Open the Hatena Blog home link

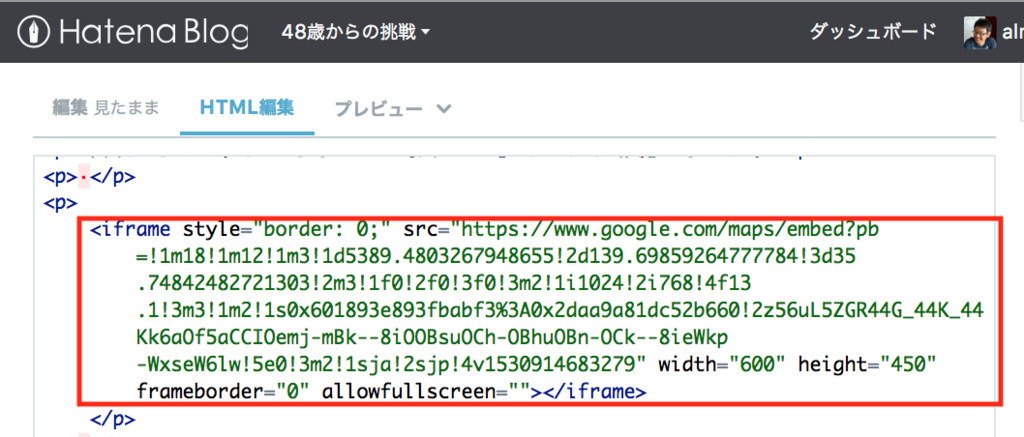pyautogui.click(x=133, y=32)
